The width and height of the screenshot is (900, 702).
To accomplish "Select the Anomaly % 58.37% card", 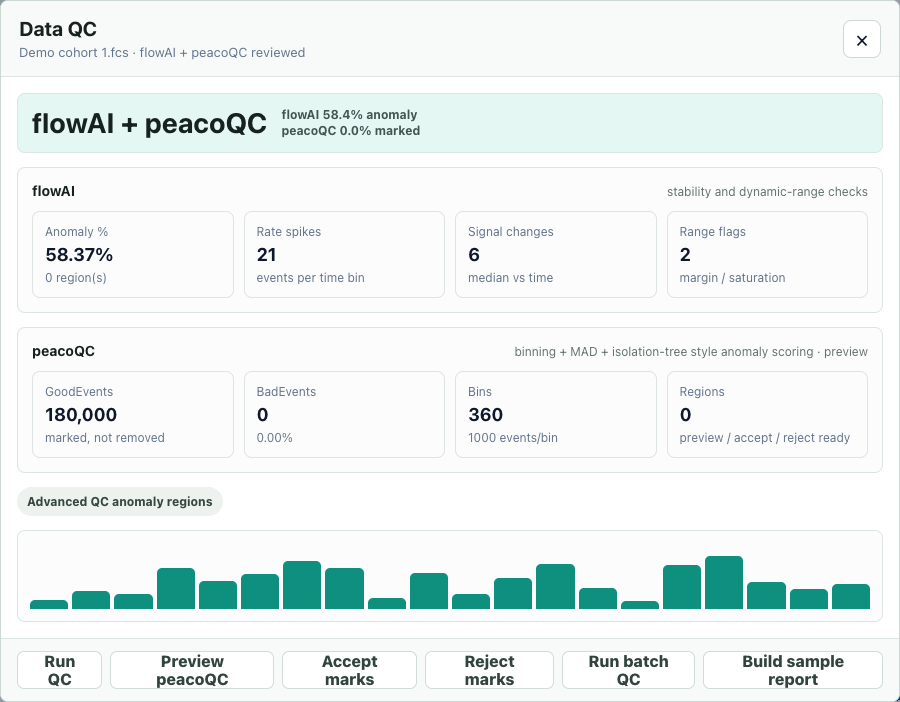I will click(x=133, y=254).
